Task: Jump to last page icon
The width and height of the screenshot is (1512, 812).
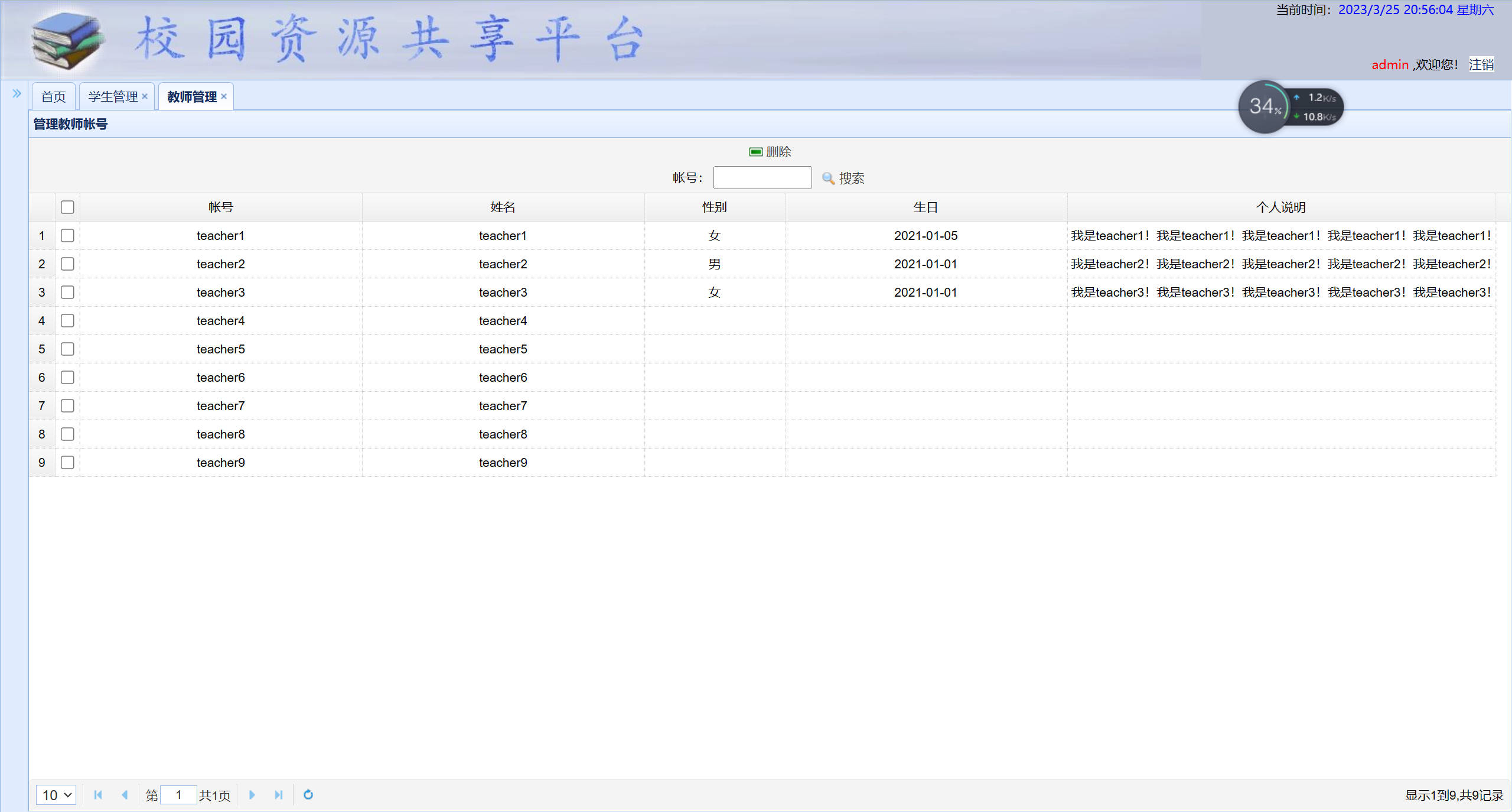Action: pyautogui.click(x=279, y=795)
